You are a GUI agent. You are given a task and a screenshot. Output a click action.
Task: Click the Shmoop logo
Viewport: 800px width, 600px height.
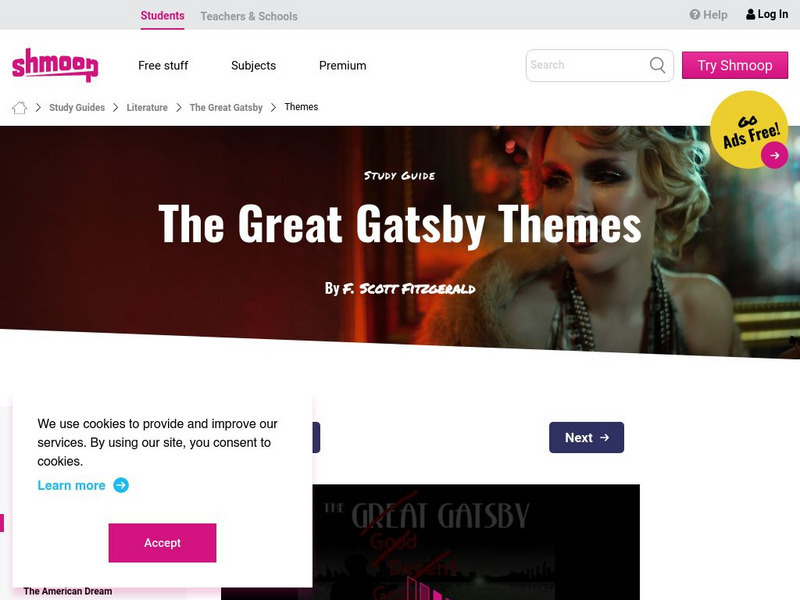(x=55, y=65)
